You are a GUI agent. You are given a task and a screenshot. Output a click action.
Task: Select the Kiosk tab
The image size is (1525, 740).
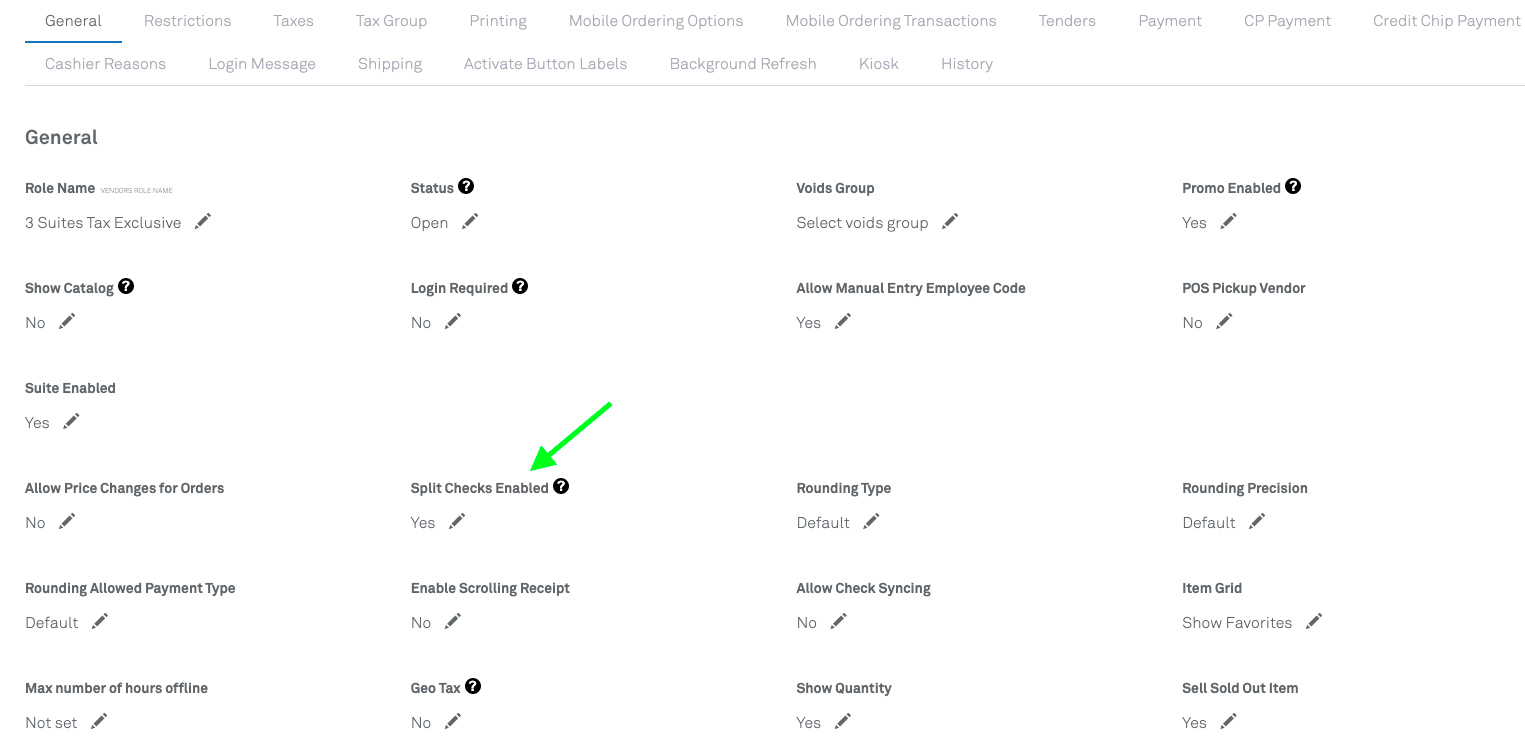pos(878,64)
